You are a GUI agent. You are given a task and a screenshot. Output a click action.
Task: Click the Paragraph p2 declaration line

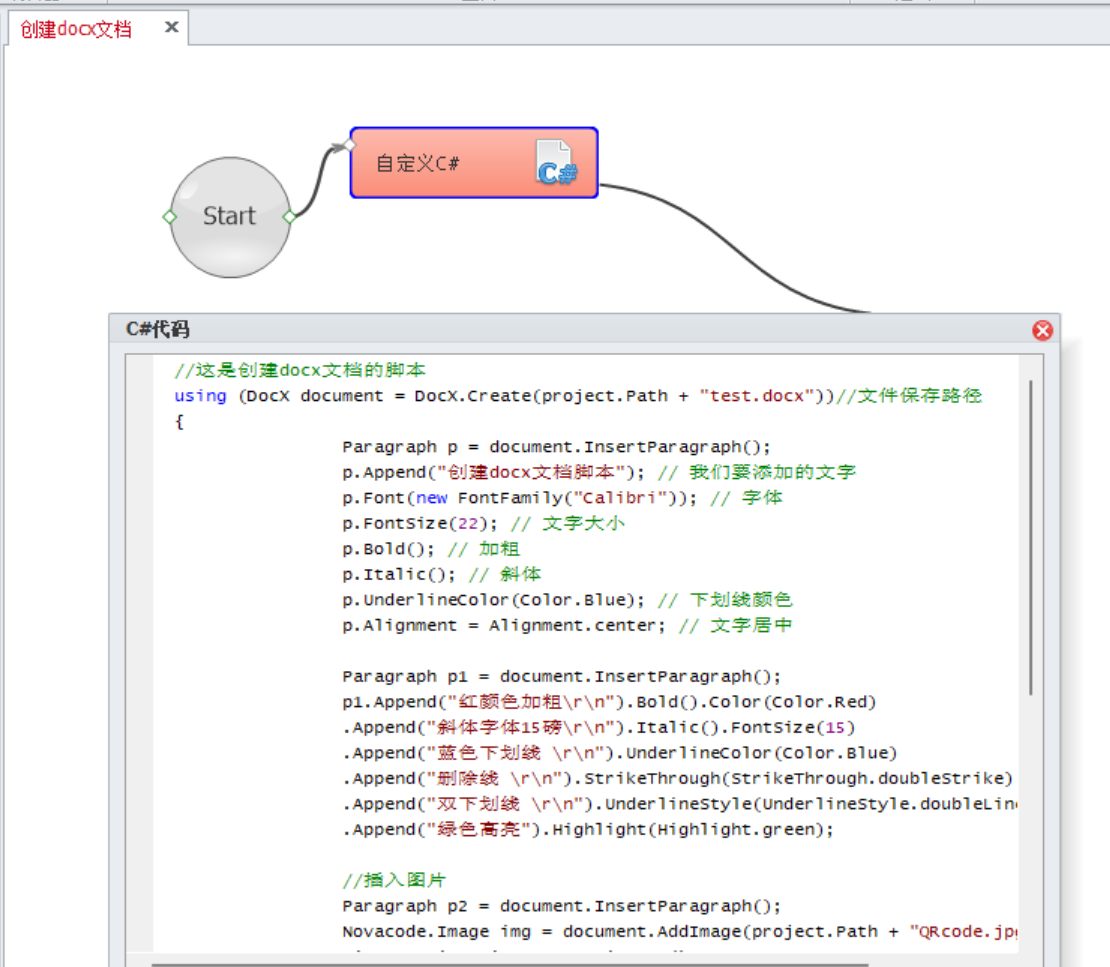pos(562,905)
